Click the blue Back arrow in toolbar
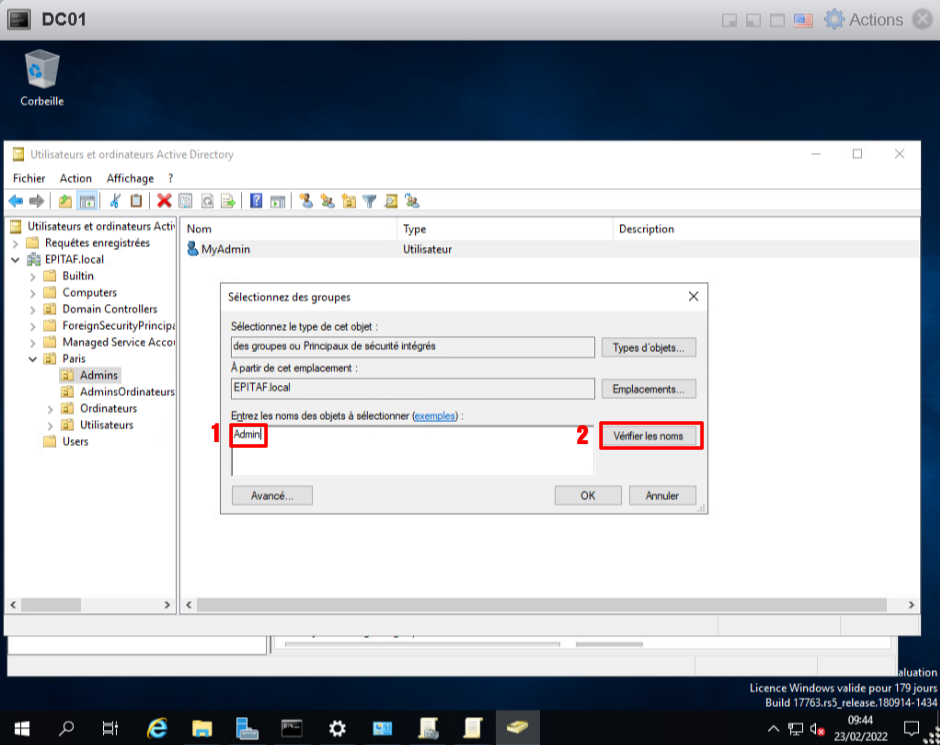The height and width of the screenshot is (745, 940). pyautogui.click(x=16, y=201)
